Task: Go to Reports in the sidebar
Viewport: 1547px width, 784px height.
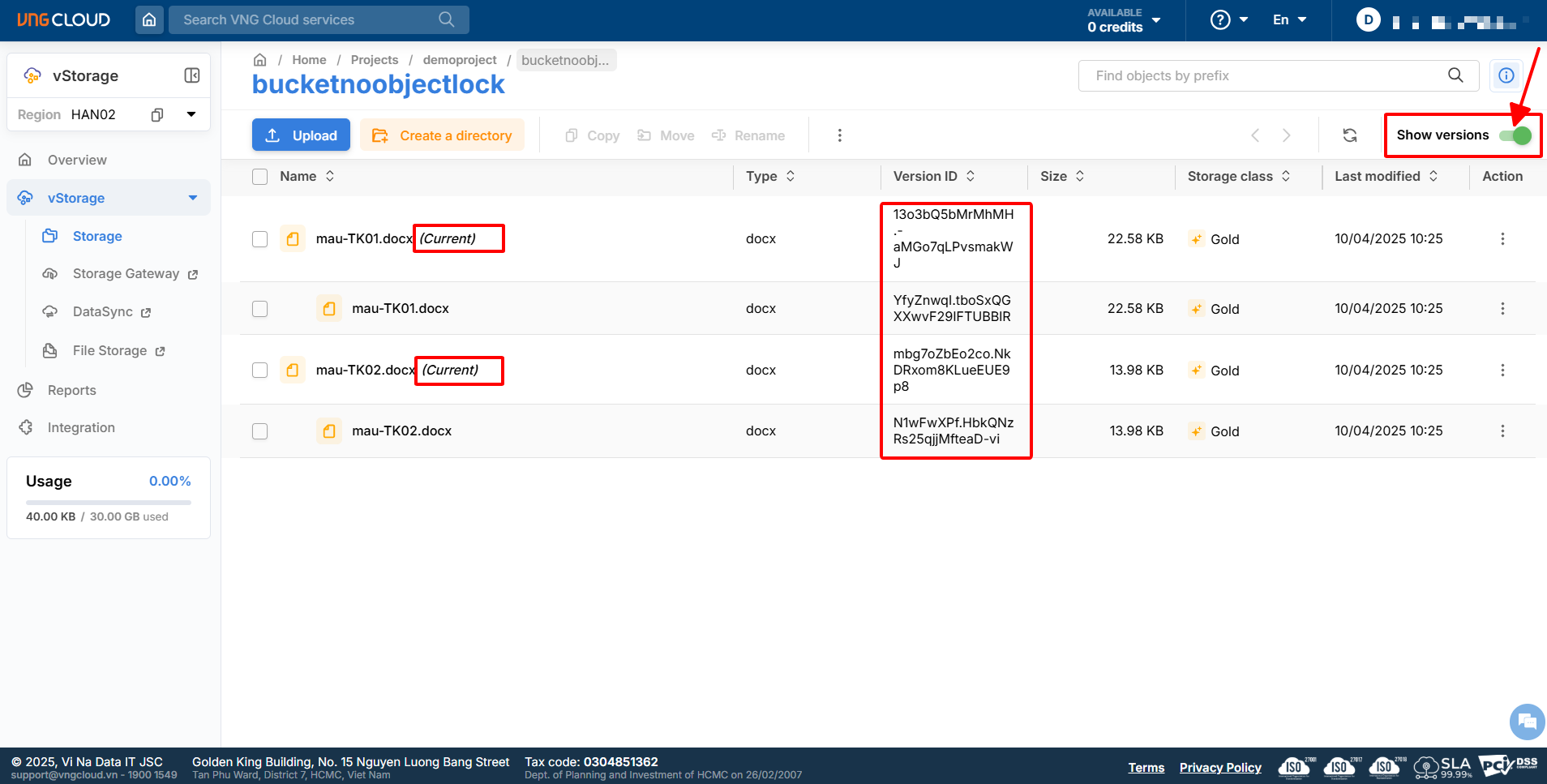Action: tap(71, 390)
